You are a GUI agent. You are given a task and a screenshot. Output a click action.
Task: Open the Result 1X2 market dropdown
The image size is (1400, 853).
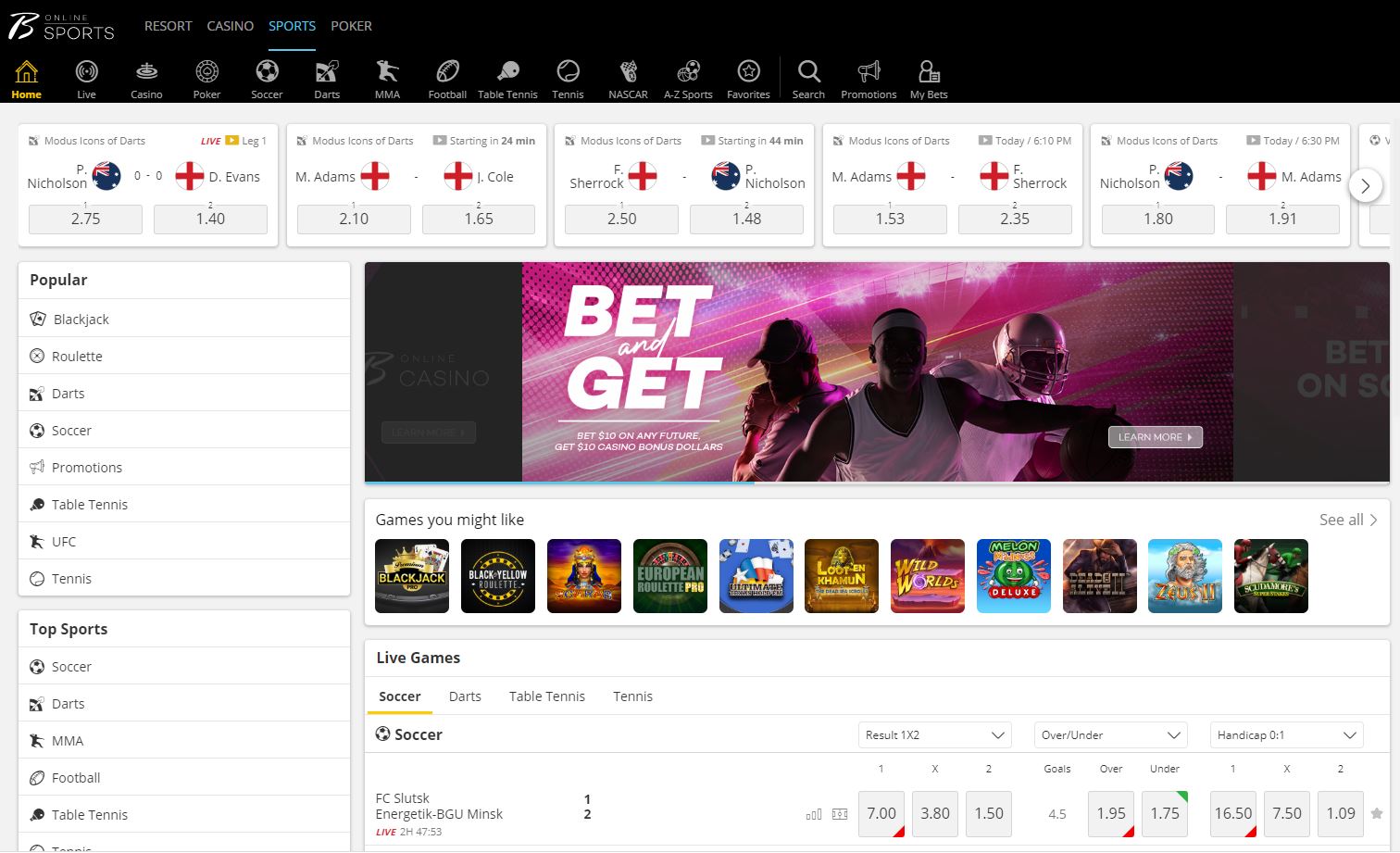click(934, 735)
